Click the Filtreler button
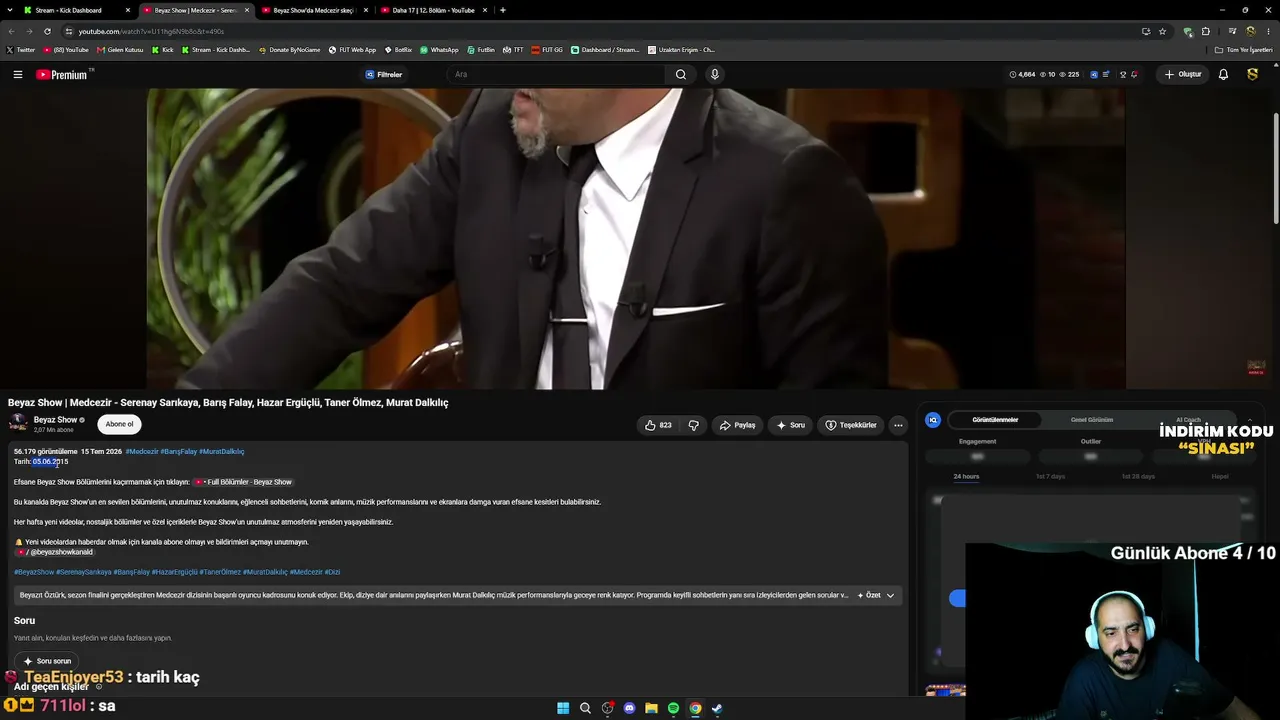Screen dimensions: 1280x720 (x=383, y=74)
